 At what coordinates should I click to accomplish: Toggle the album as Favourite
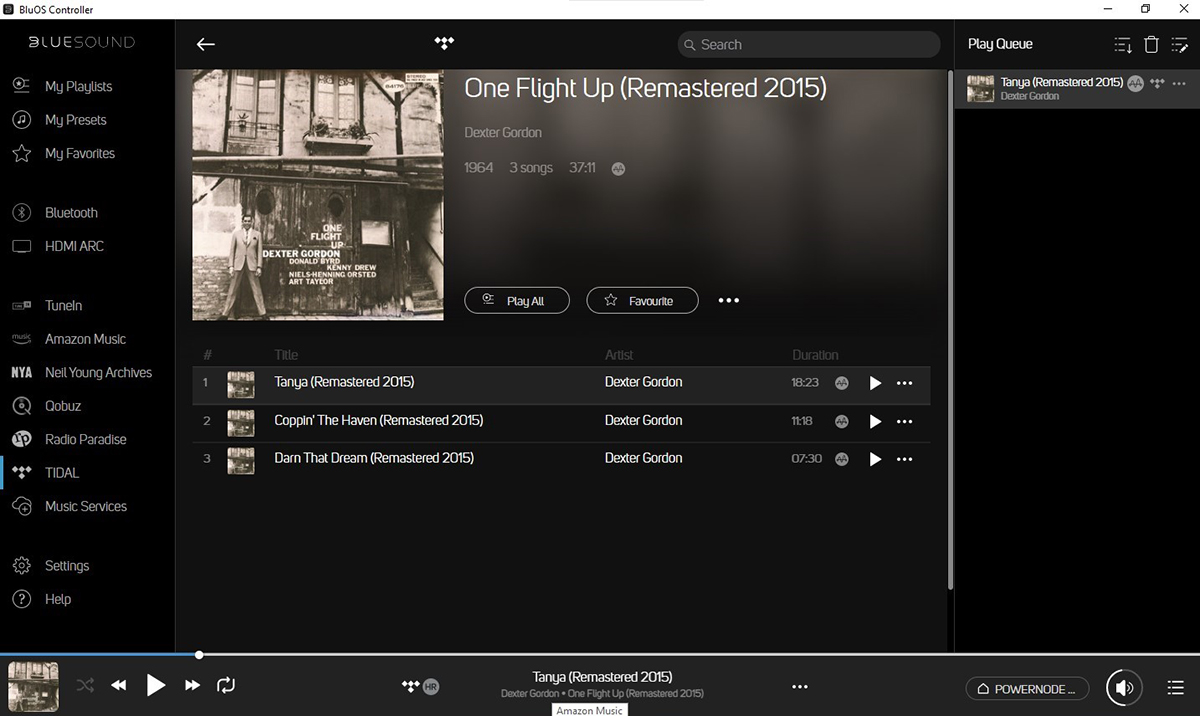[642, 300]
